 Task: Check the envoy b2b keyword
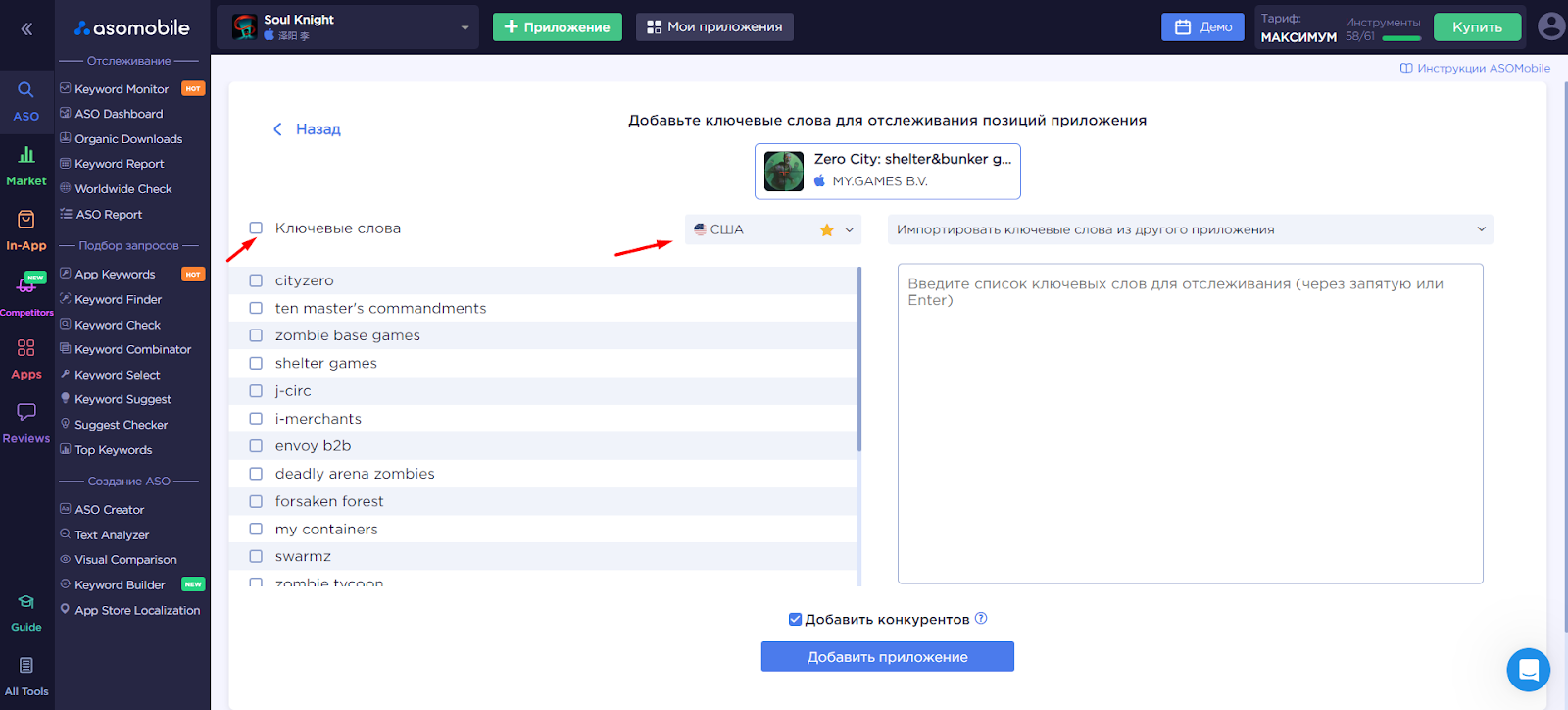256,445
